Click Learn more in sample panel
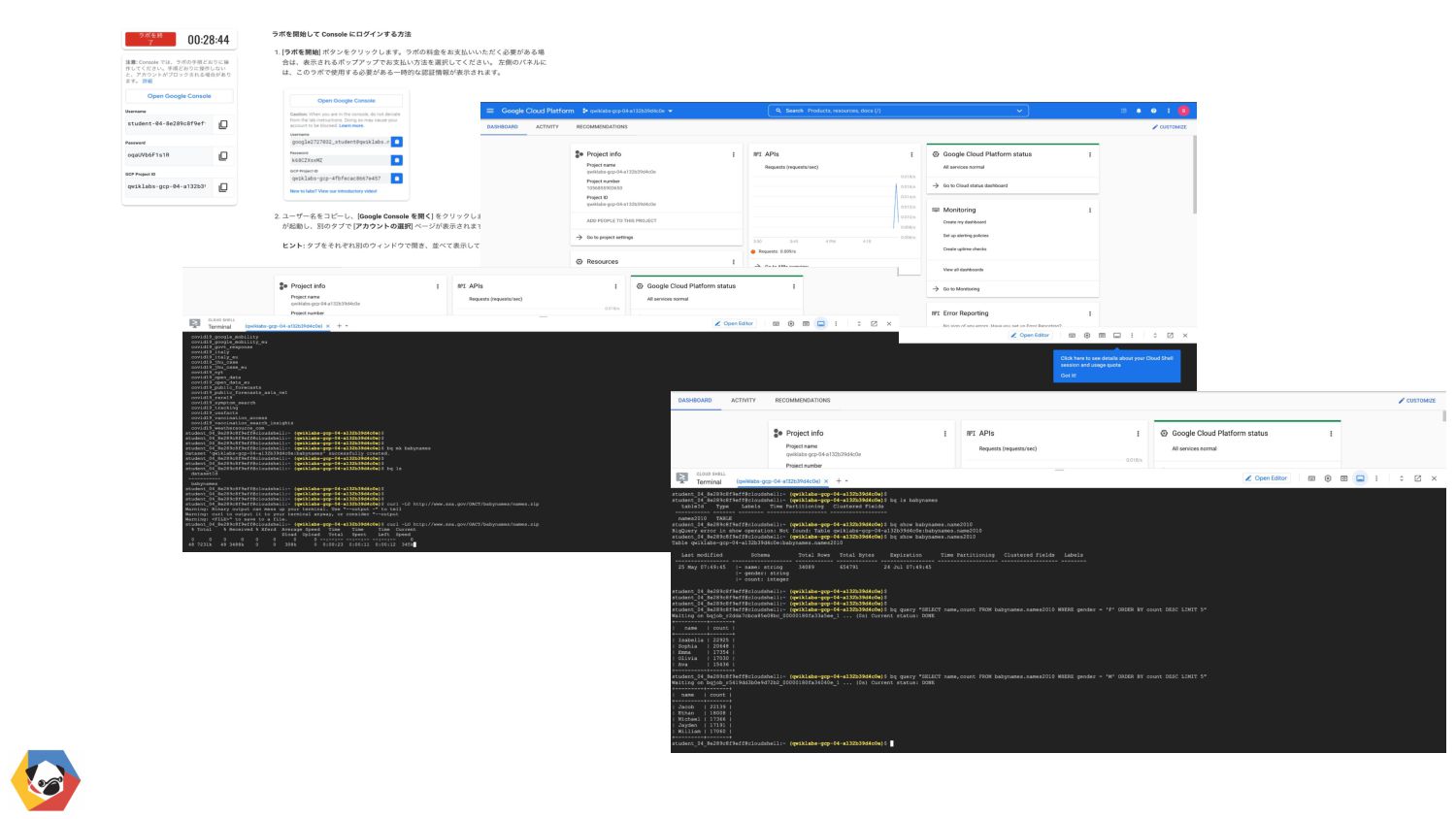This screenshot has height=819, width=1456. (x=351, y=125)
